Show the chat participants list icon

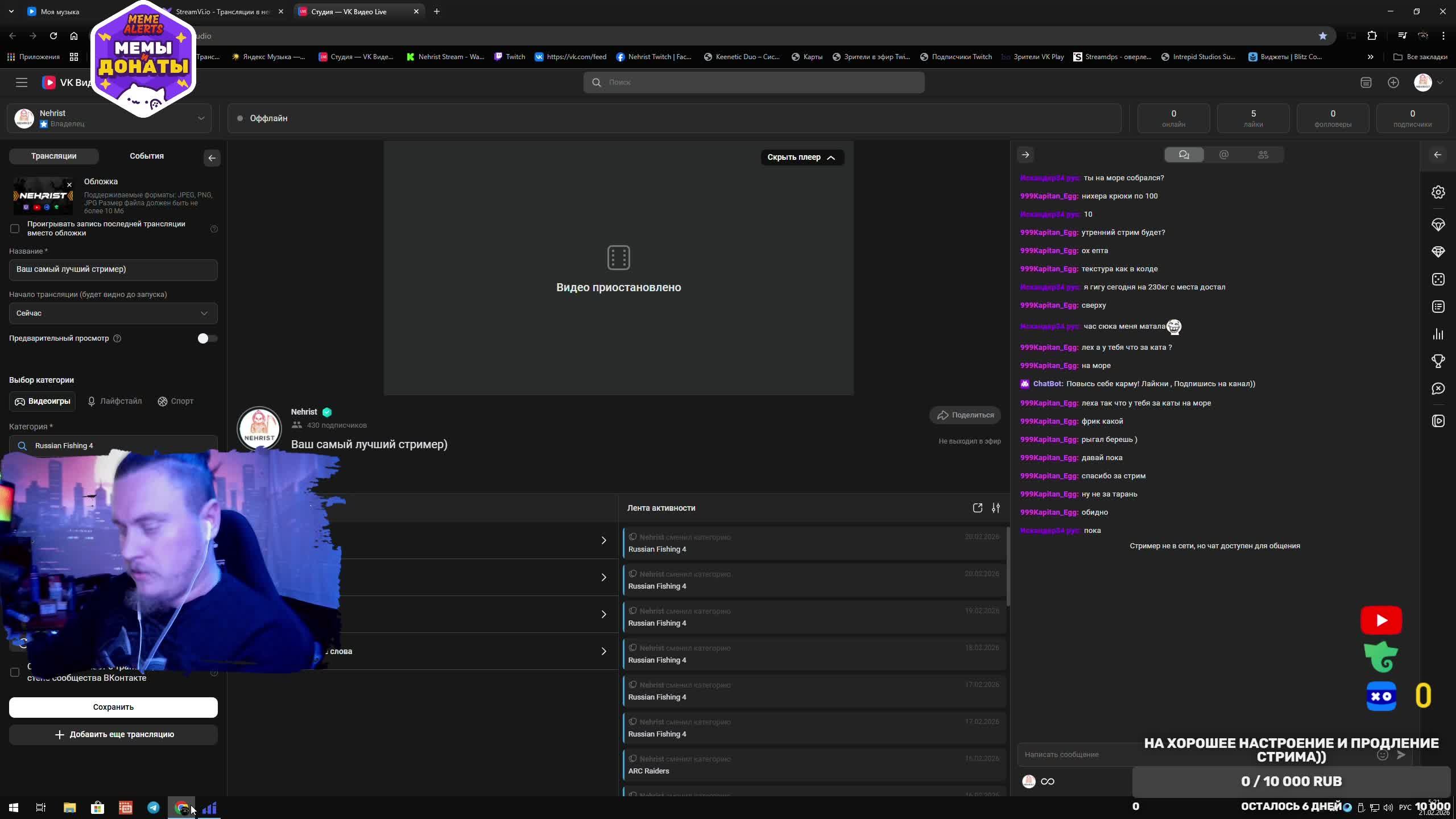coord(1263,155)
